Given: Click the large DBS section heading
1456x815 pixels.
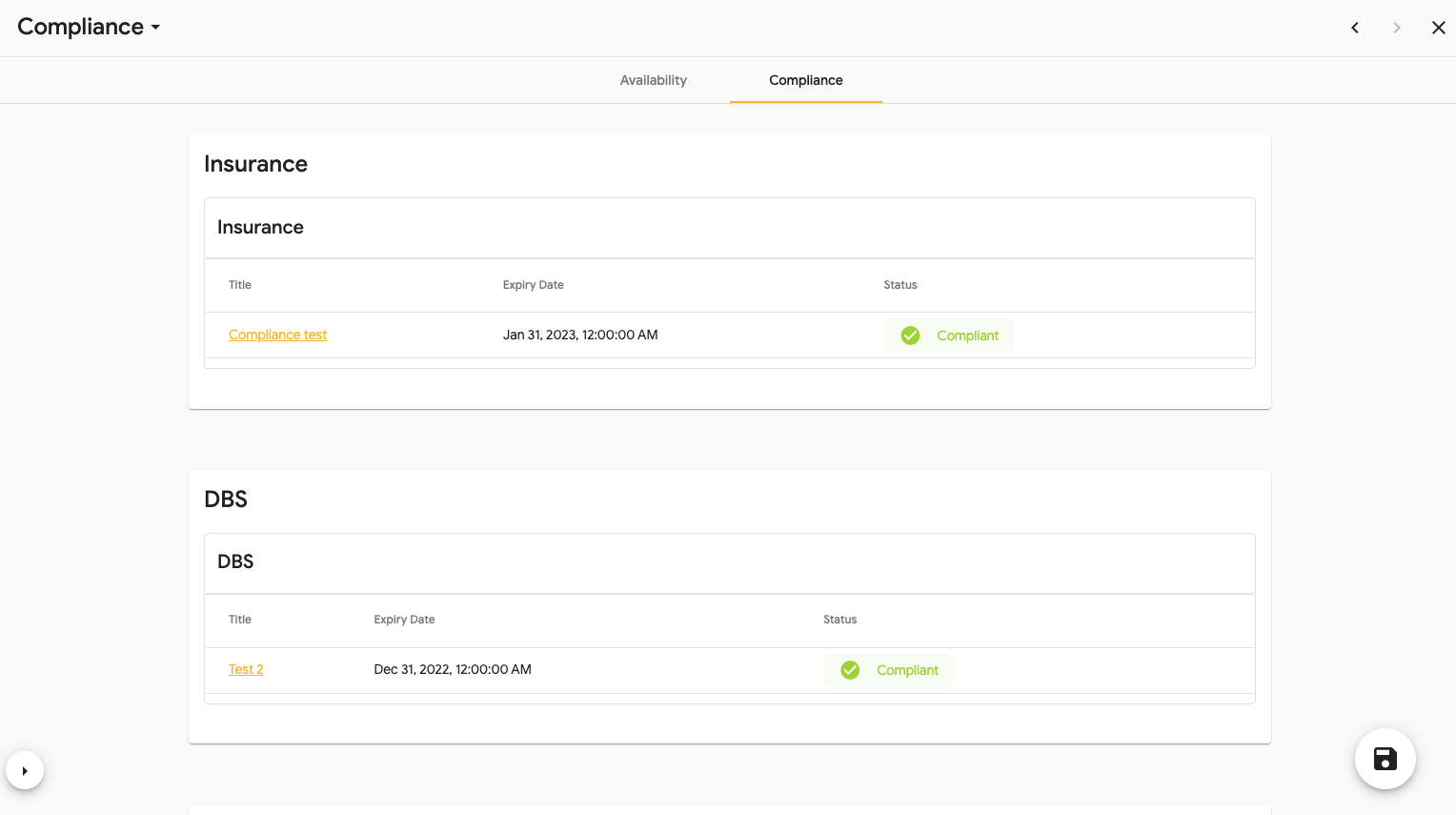Looking at the screenshot, I should point(226,499).
